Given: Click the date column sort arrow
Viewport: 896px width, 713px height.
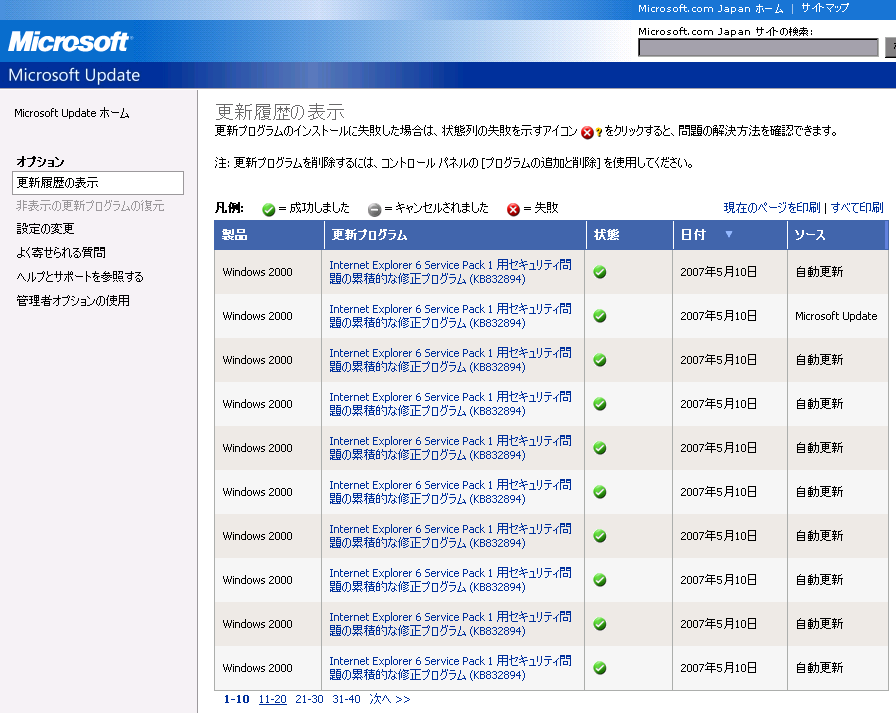Looking at the screenshot, I should pyautogui.click(x=729, y=235).
